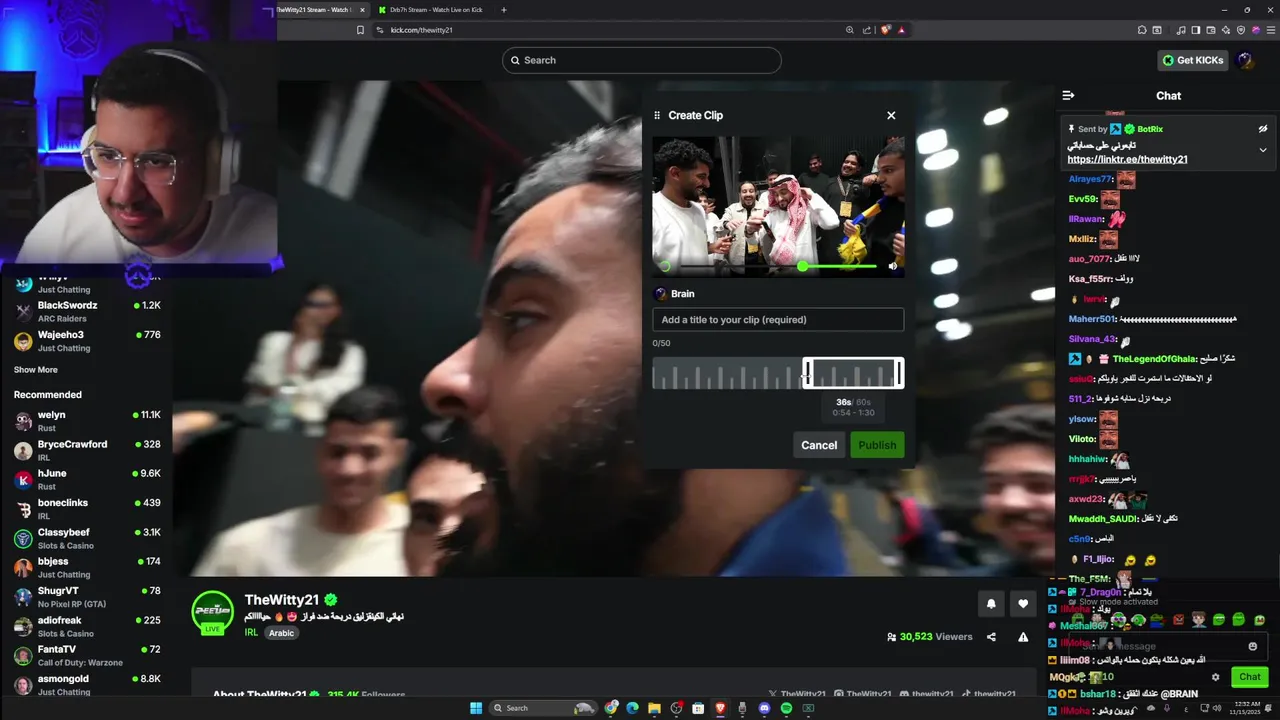Open the boneclinks recommended channel
Viewport: 1280px width, 720px height.
[x=87, y=509]
